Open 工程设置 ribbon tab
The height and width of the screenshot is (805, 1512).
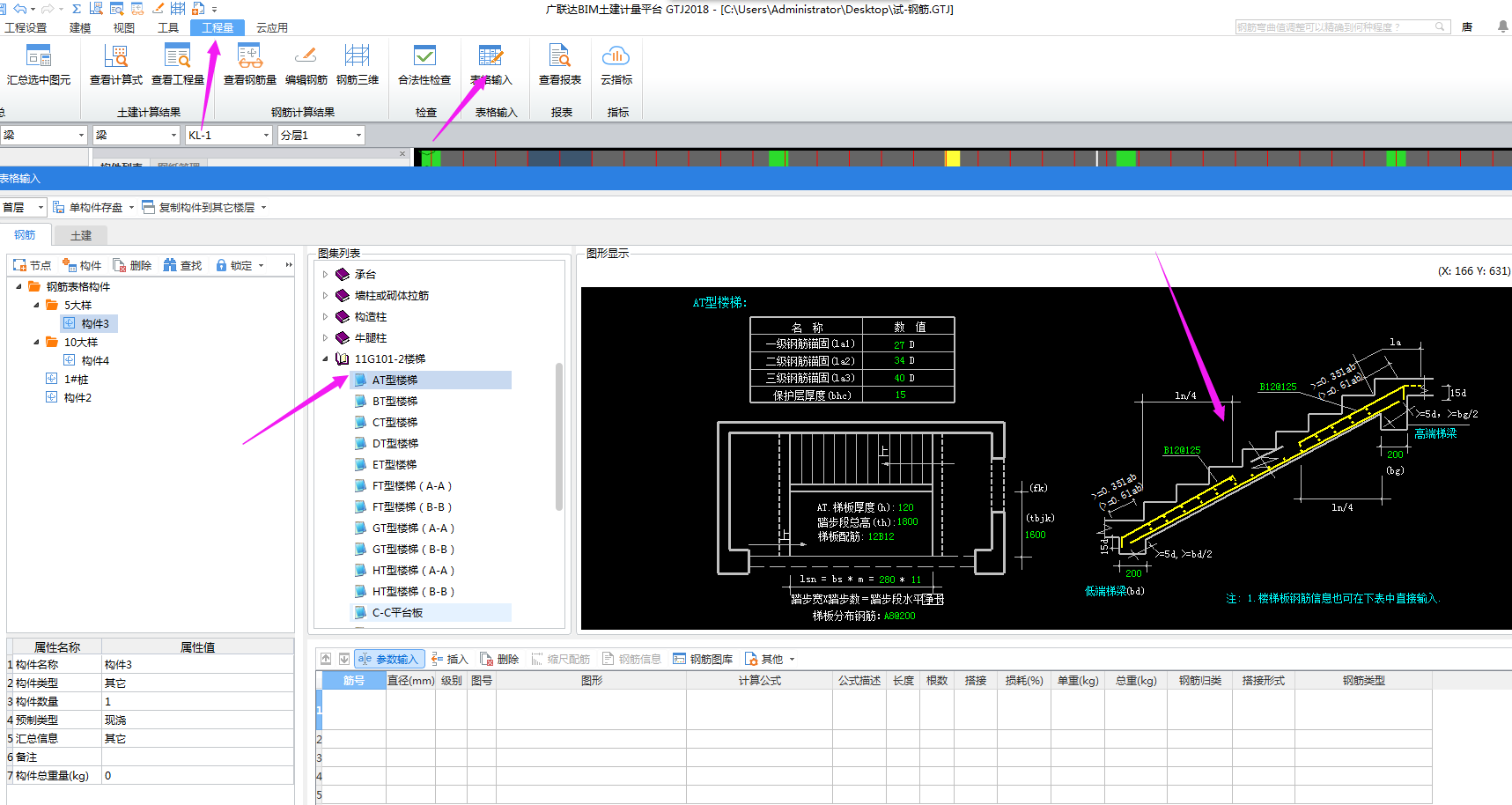click(x=26, y=27)
